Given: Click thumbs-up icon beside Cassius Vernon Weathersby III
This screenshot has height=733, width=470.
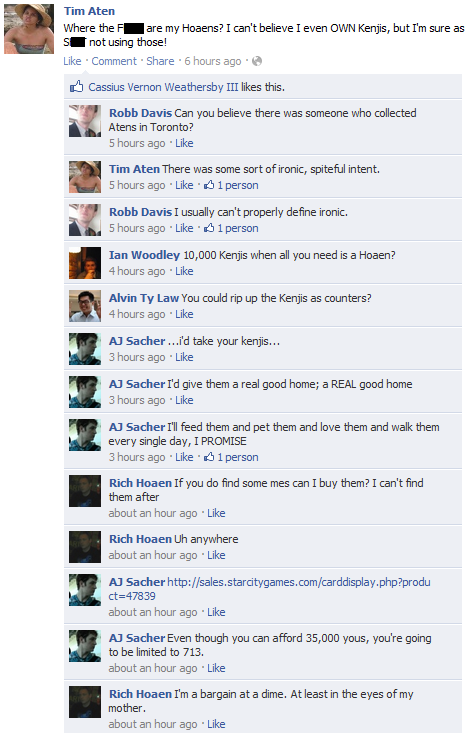Looking at the screenshot, I should [x=77, y=86].
